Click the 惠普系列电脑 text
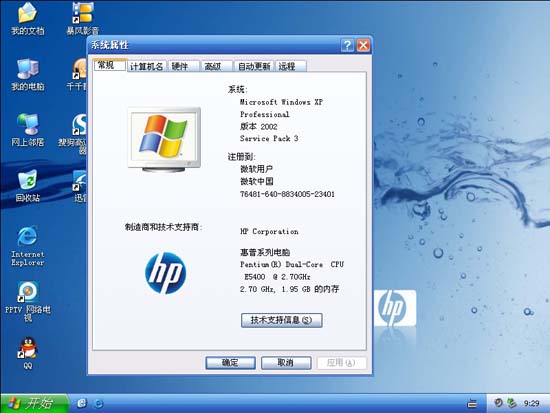This screenshot has height=413, width=550. [265, 252]
